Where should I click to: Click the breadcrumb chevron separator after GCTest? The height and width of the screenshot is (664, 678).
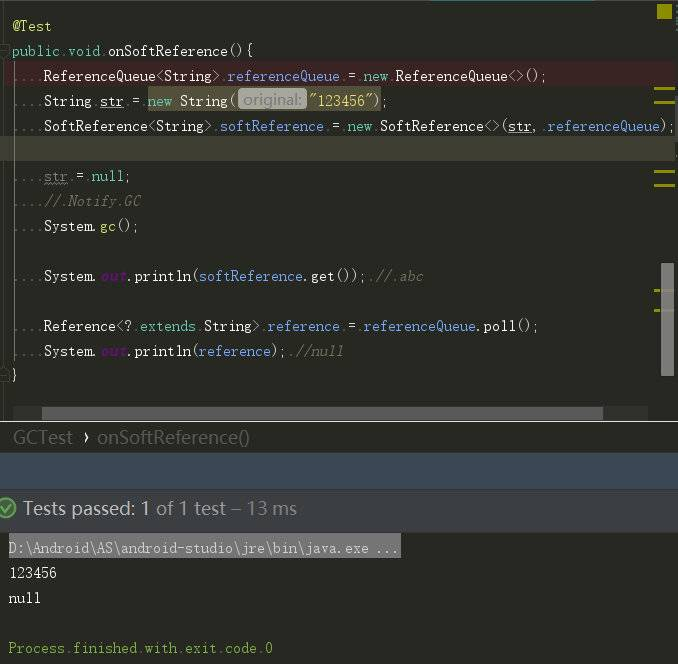click(x=86, y=437)
